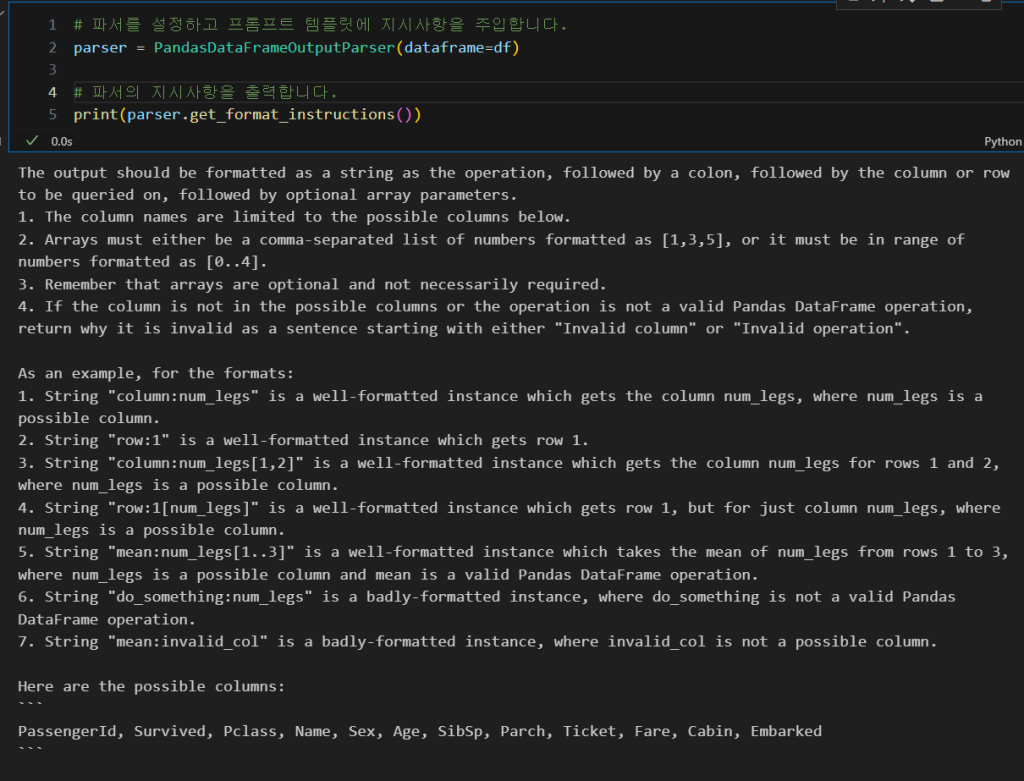Click the green cell execution success checkmark

point(32,140)
